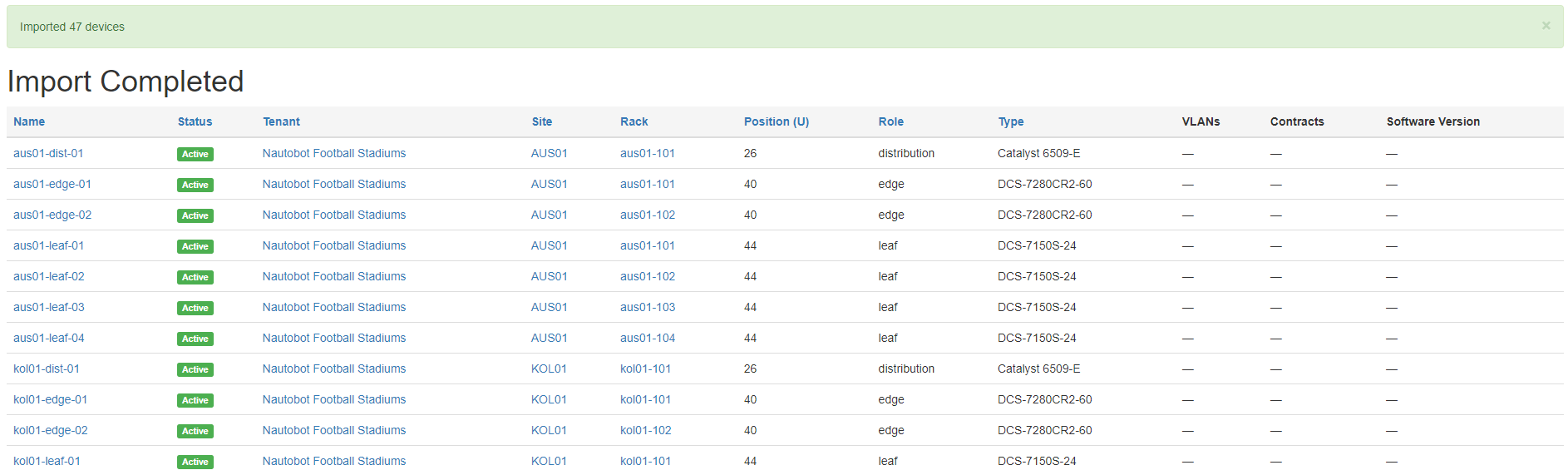This screenshot has width=1568, height=475.
Task: Open rack kol01-102
Action: point(645,430)
